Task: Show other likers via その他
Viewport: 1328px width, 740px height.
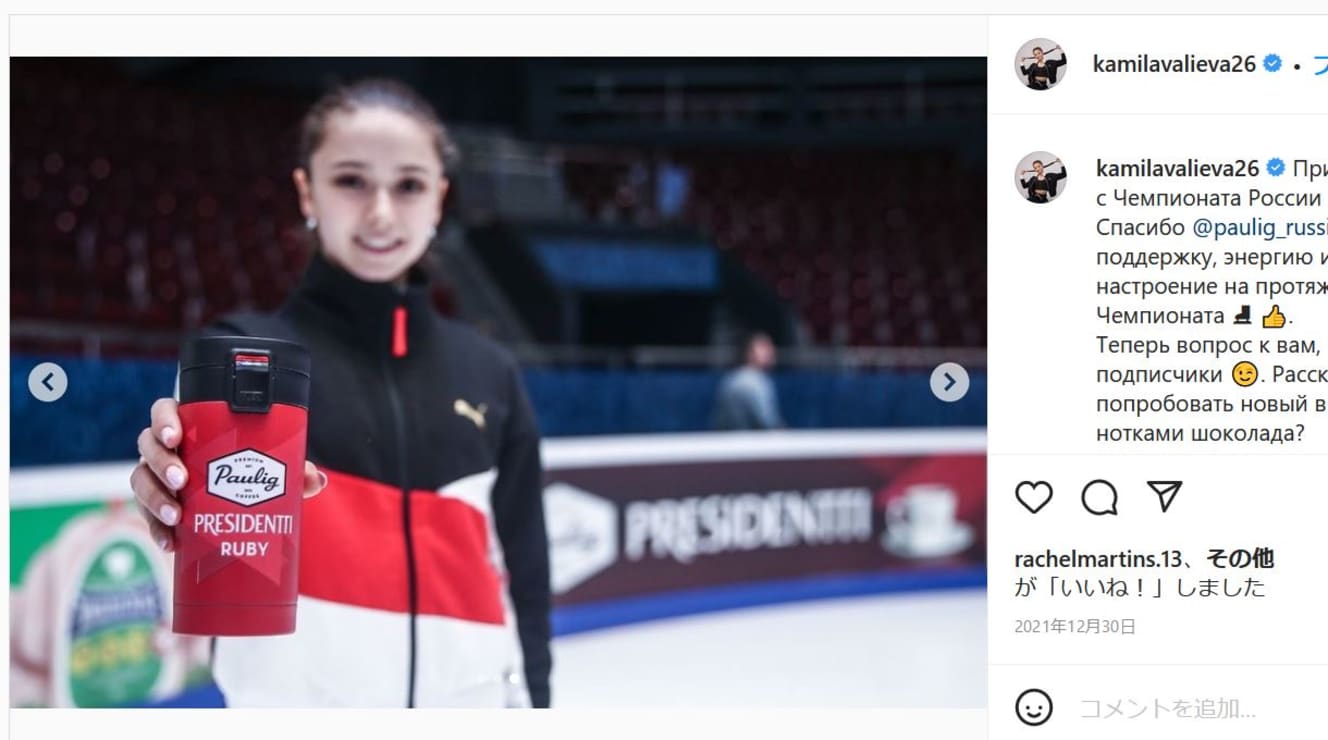Action: coord(1240,558)
